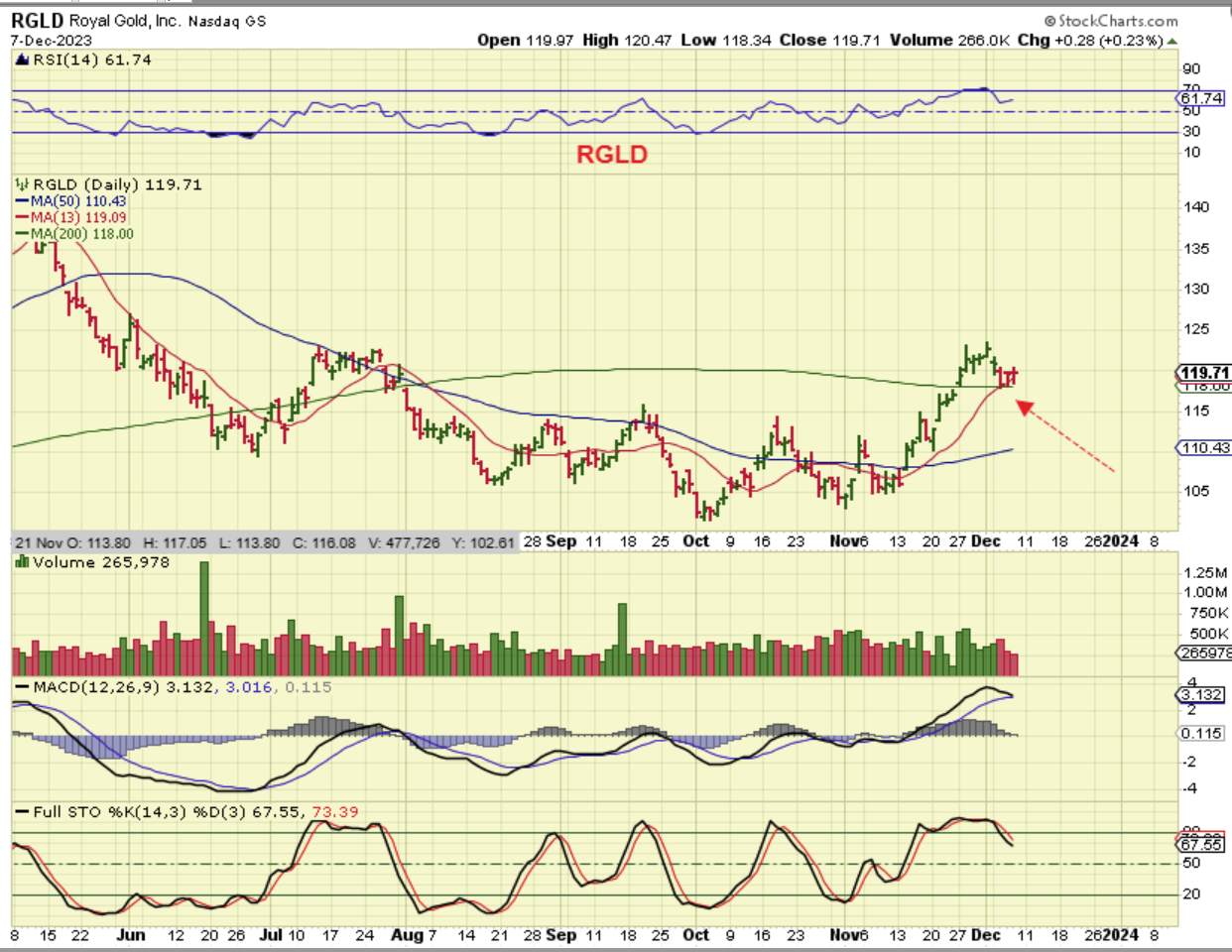Click the 7-Dec-2023 chart date
Screen dimensions: 1232x952
[x=52, y=41]
